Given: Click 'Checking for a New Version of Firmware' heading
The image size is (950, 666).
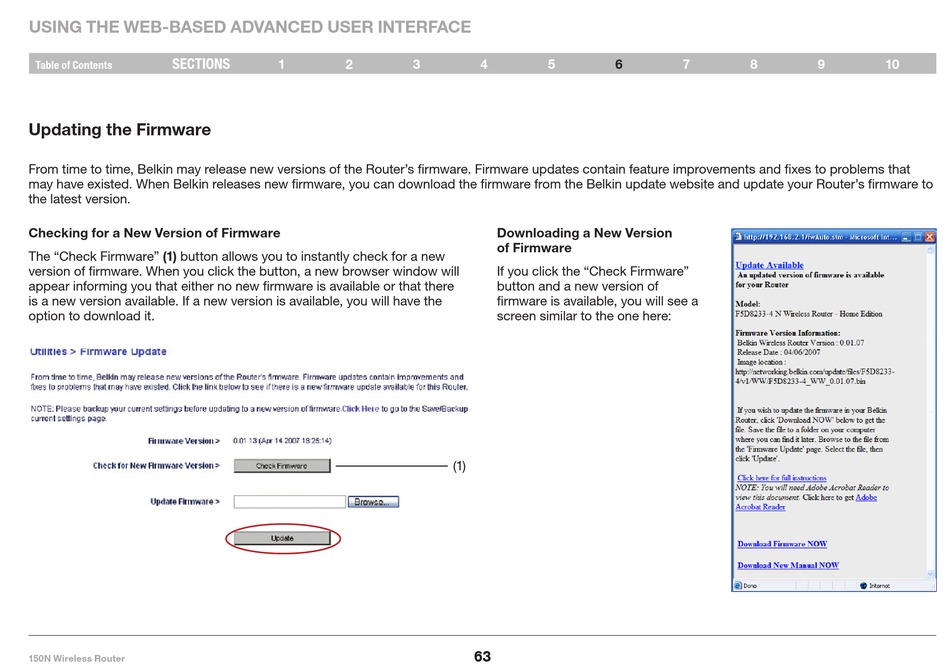Looking at the screenshot, I should (x=154, y=233).
